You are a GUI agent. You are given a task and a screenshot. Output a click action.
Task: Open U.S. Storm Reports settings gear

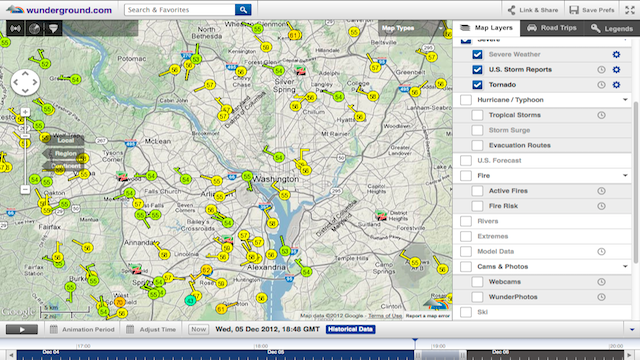[616, 69]
